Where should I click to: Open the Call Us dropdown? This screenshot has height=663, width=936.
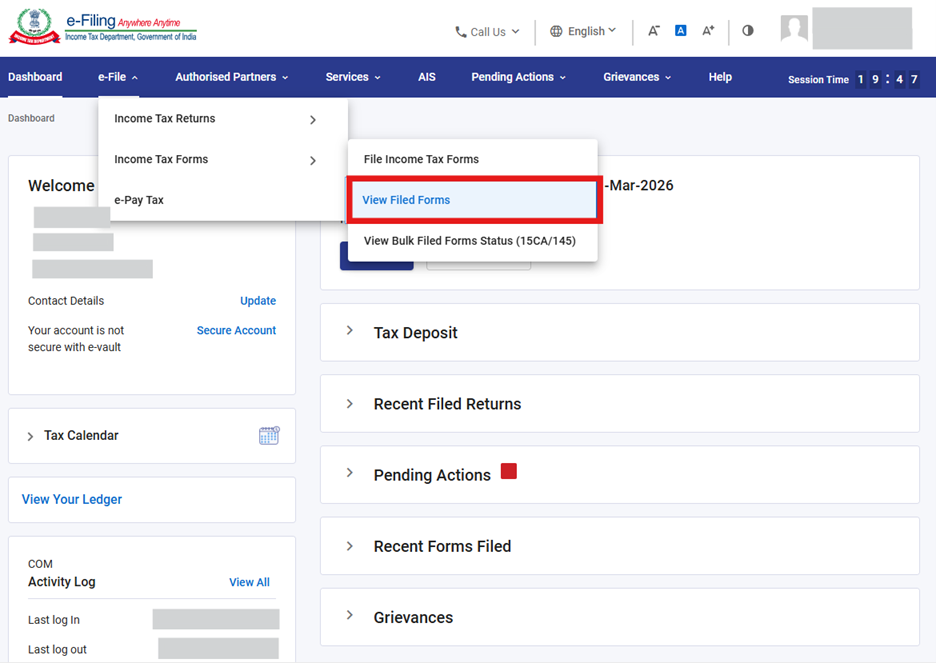point(487,32)
